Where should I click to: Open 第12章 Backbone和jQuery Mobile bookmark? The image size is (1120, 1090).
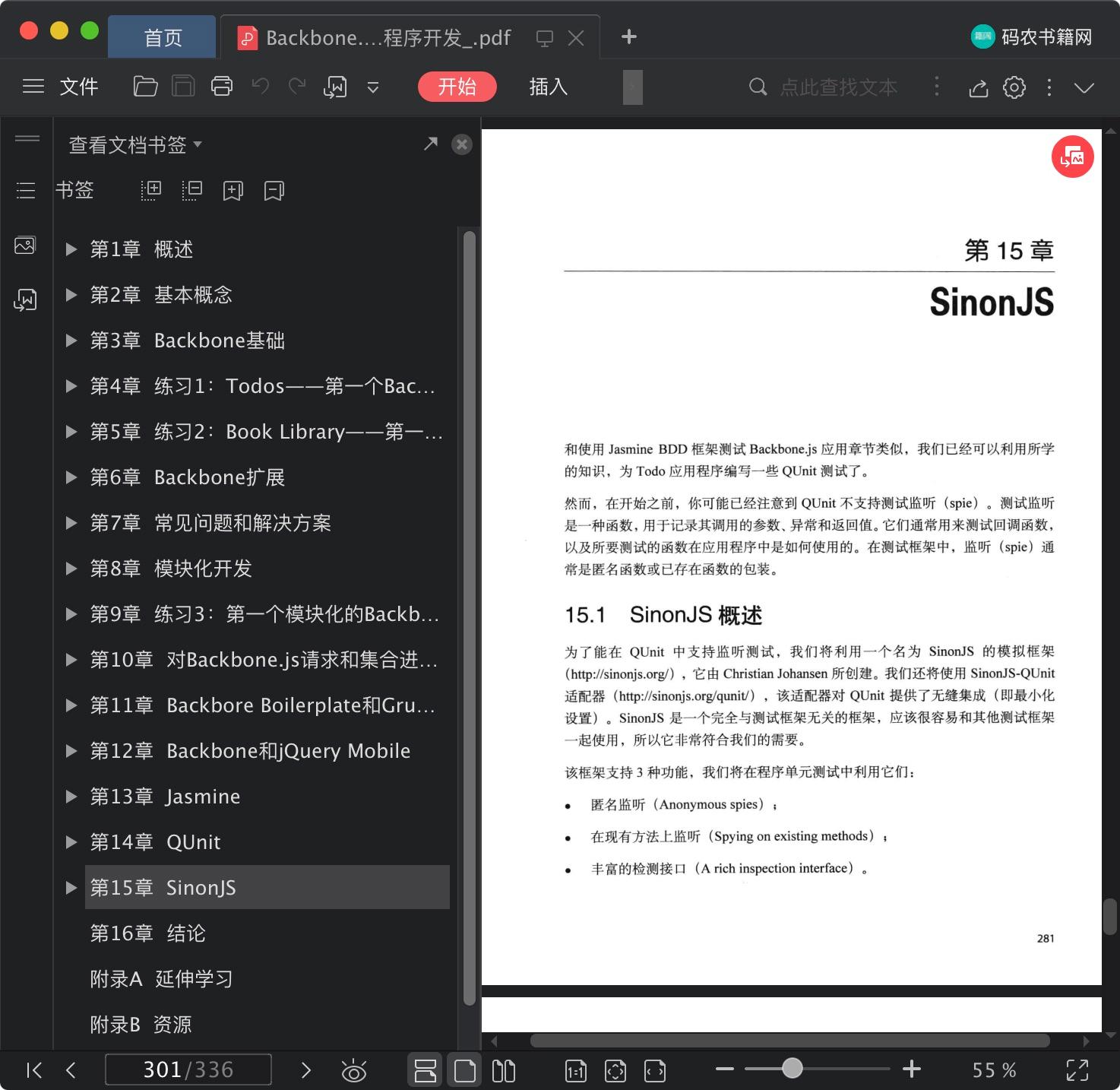[x=250, y=751]
